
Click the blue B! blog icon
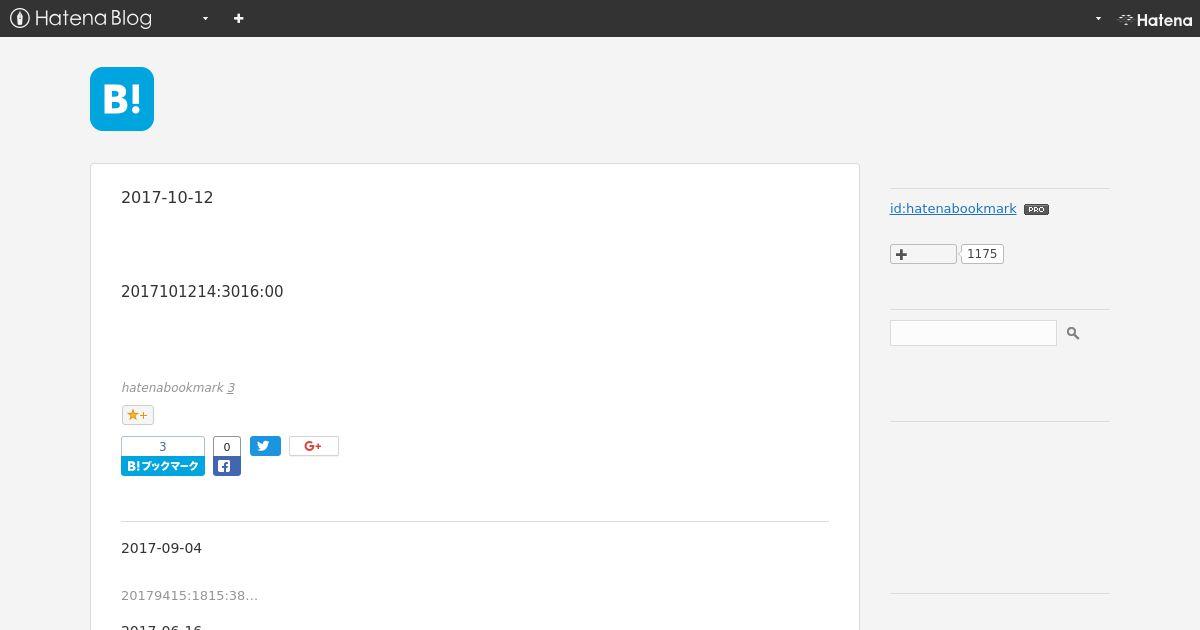tap(122, 99)
